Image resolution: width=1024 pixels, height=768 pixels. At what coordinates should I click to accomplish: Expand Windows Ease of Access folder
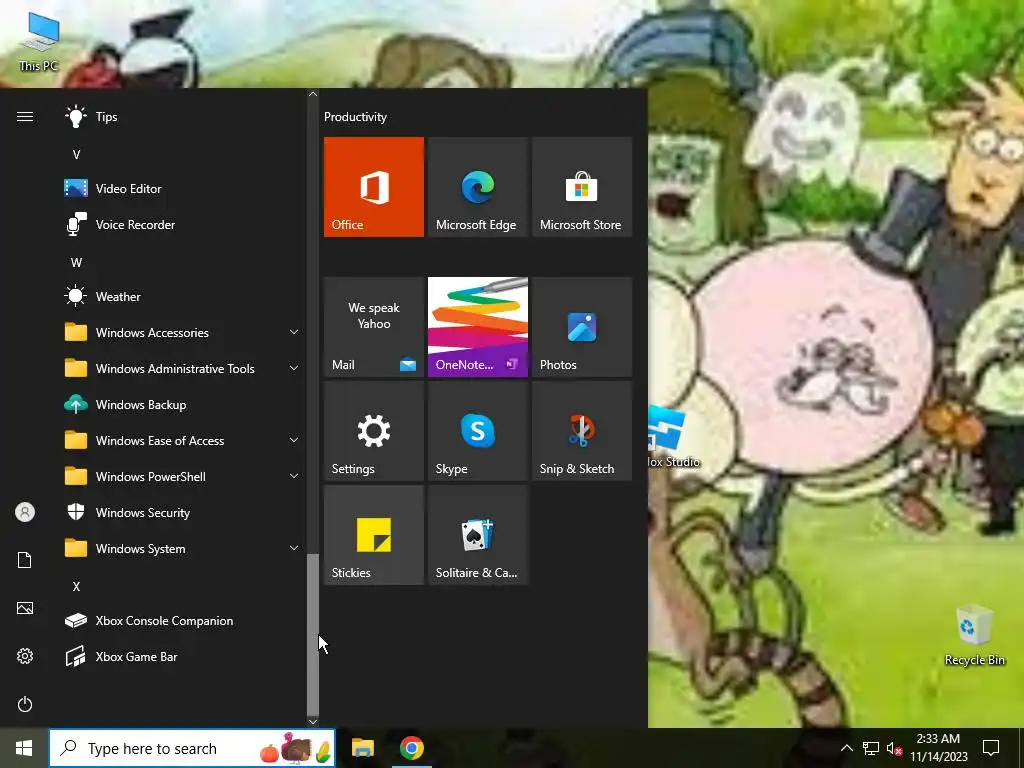183,441
